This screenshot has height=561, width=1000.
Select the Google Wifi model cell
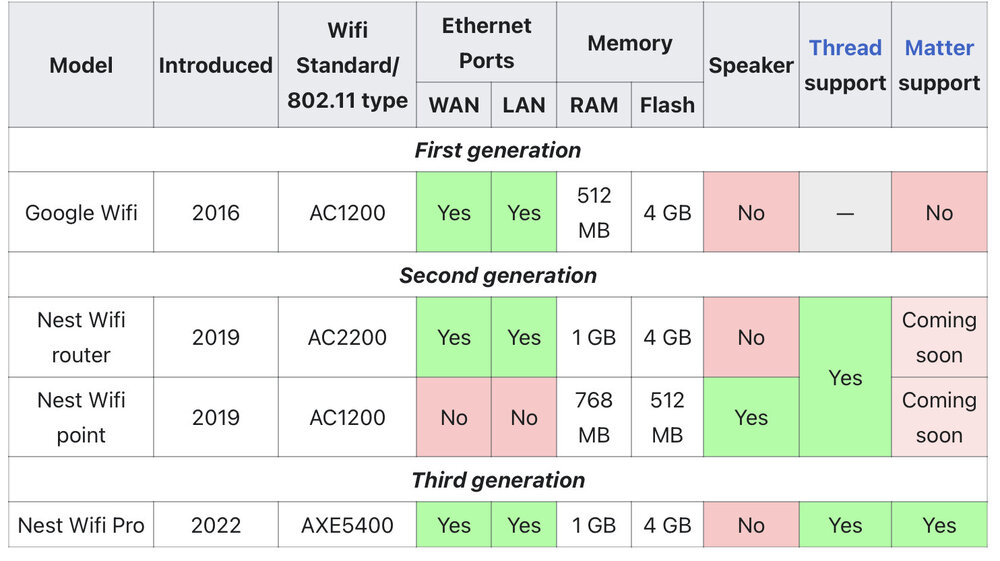pyautogui.click(x=81, y=212)
